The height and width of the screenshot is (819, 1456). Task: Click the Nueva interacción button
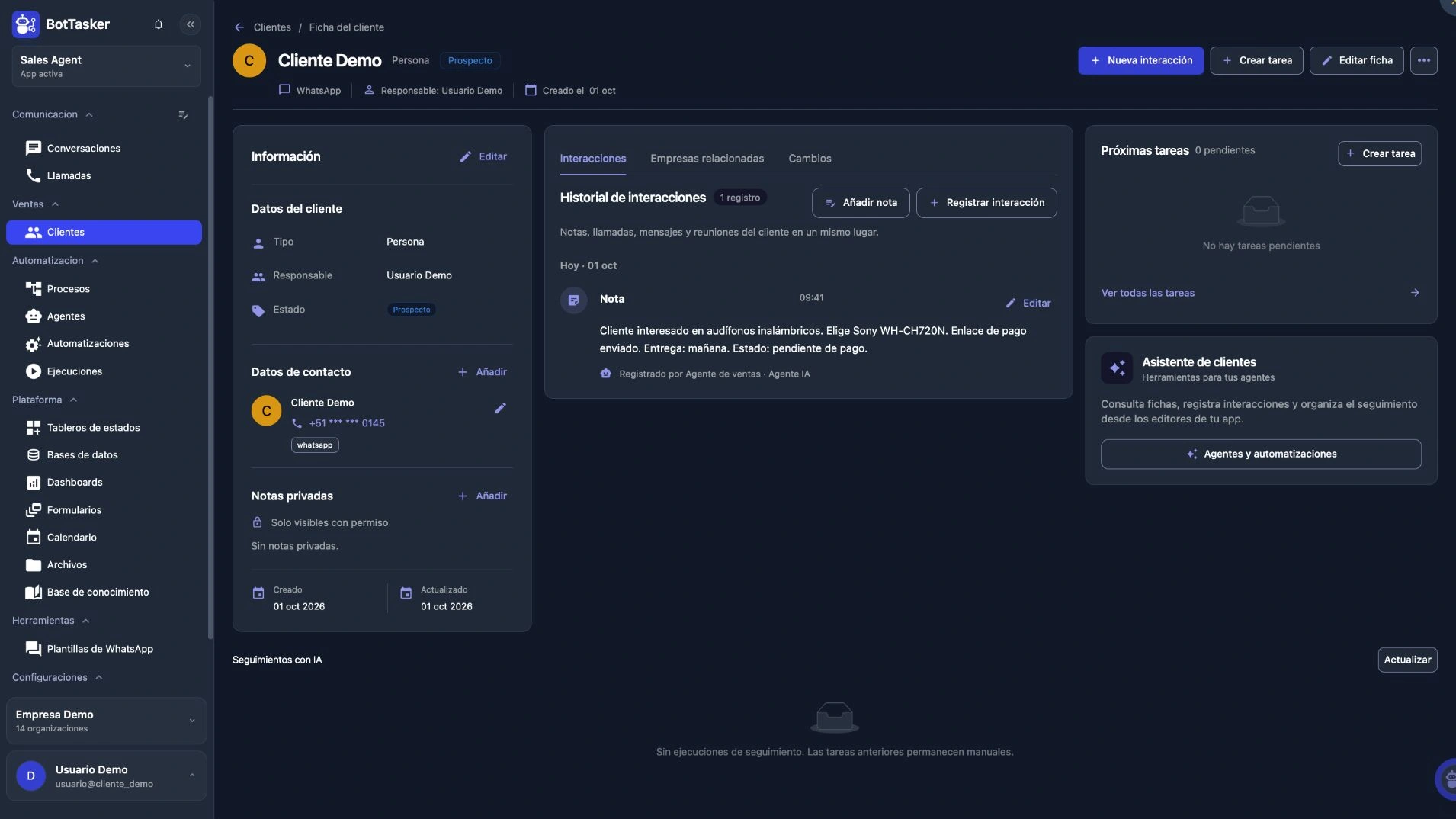click(x=1140, y=60)
